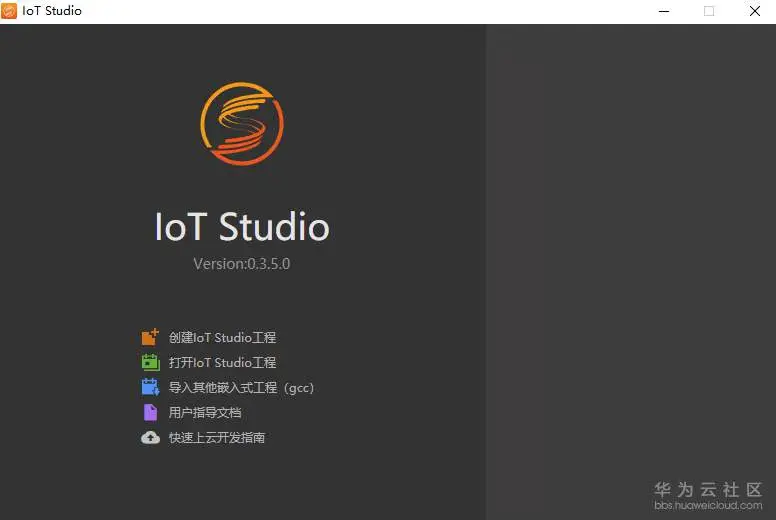Open 打开IoT Studio工程 link

(x=222, y=362)
